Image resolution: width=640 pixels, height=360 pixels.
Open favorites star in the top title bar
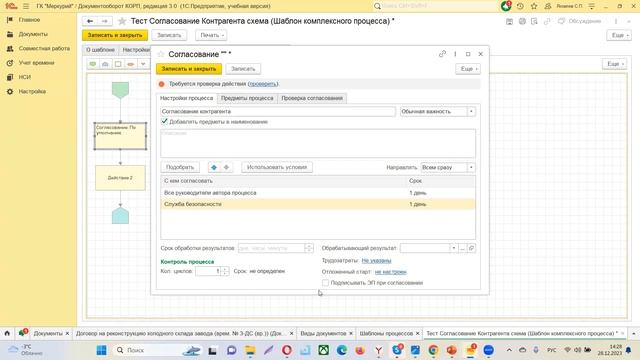point(534,6)
